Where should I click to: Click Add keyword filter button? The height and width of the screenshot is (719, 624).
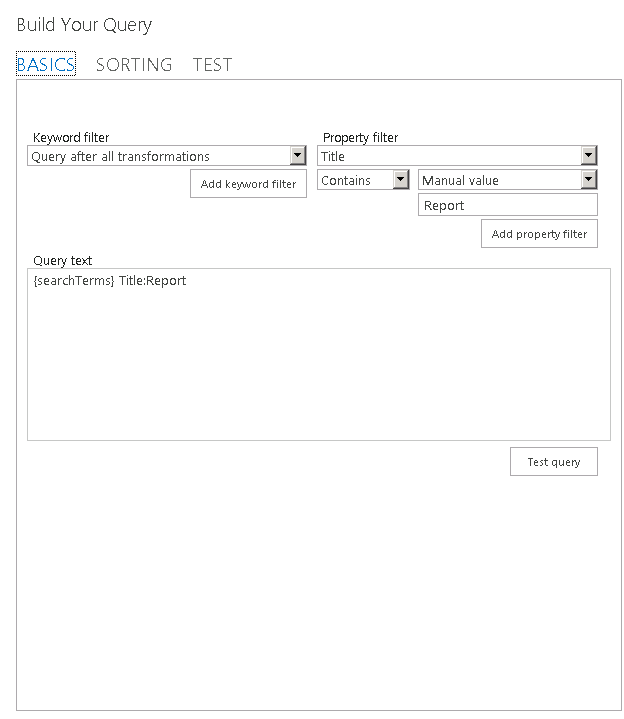coord(248,184)
